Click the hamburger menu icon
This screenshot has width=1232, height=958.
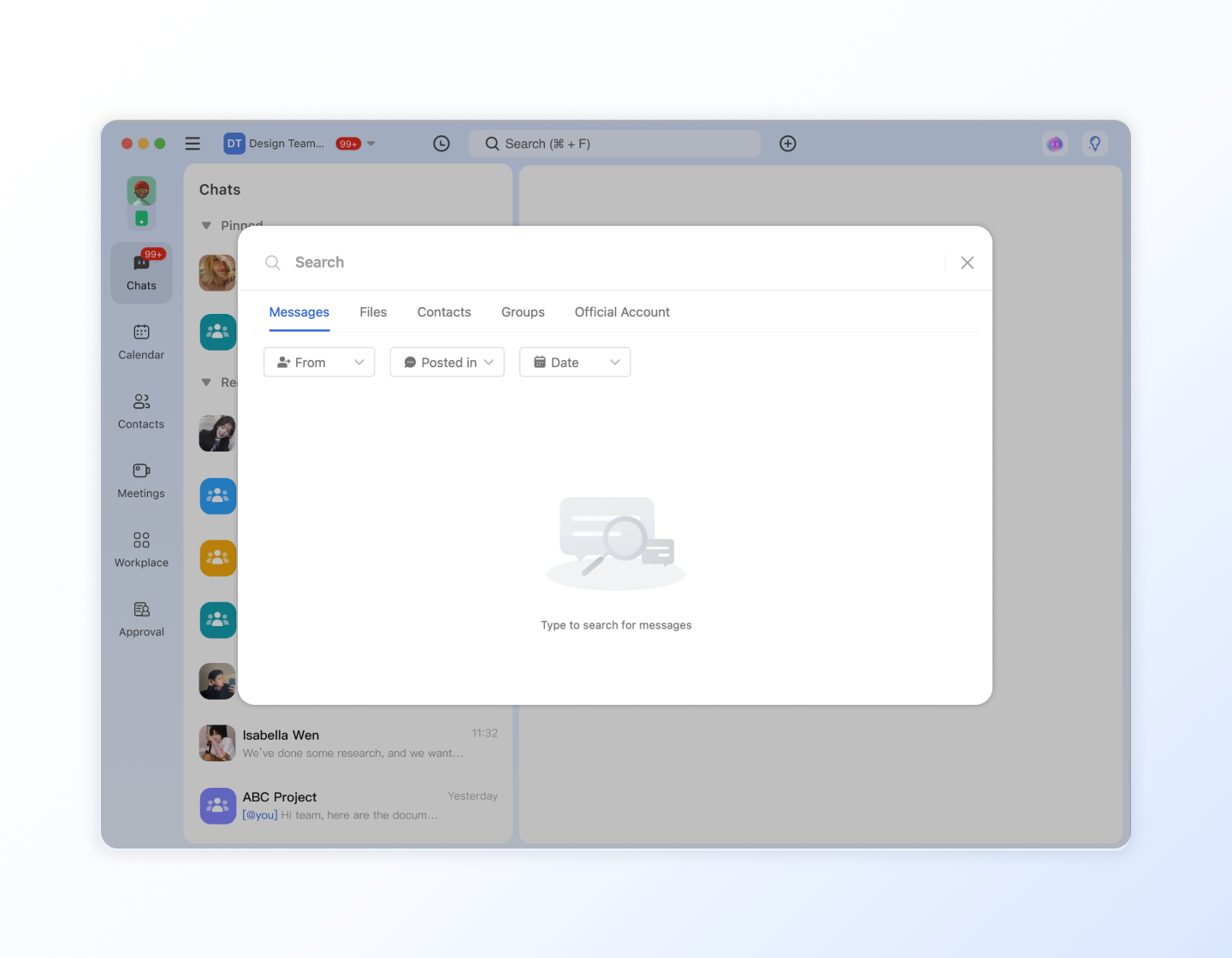(x=192, y=144)
